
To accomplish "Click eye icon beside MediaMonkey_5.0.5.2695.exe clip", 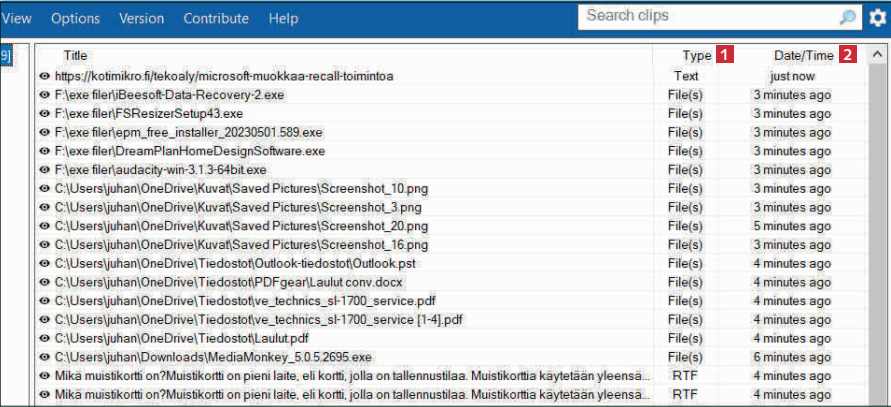I will [44, 357].
